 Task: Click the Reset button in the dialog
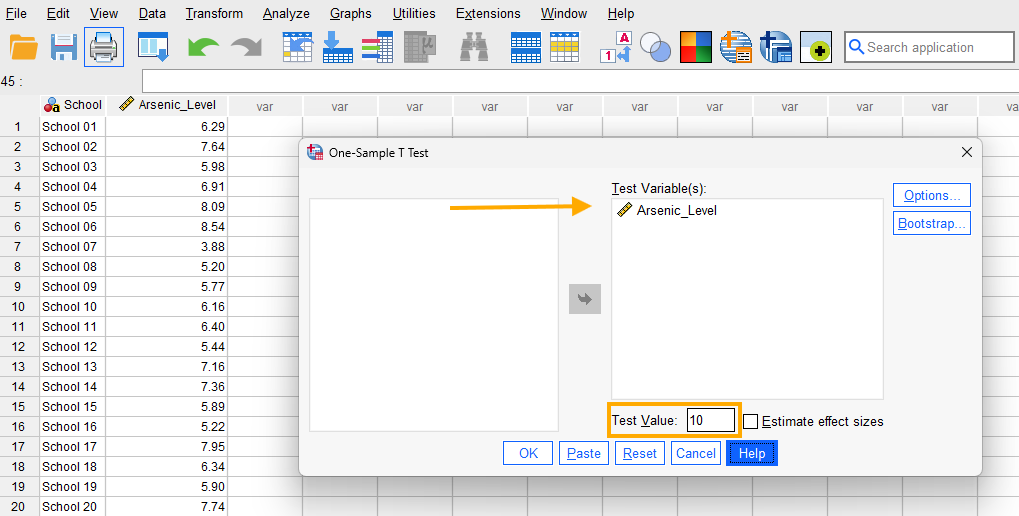click(x=639, y=453)
